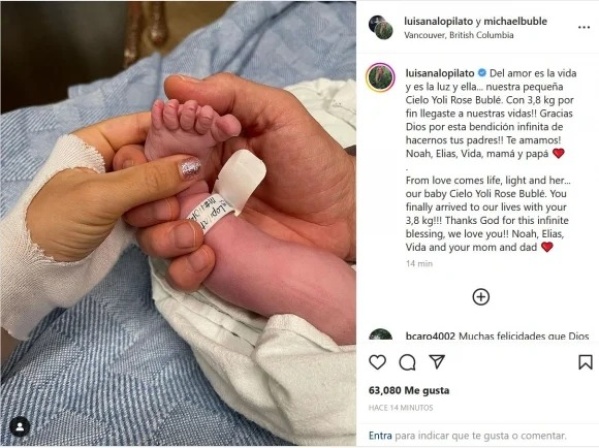The width and height of the screenshot is (599, 448).
Task: Load more comments with the plus circle
Action: [x=481, y=297]
